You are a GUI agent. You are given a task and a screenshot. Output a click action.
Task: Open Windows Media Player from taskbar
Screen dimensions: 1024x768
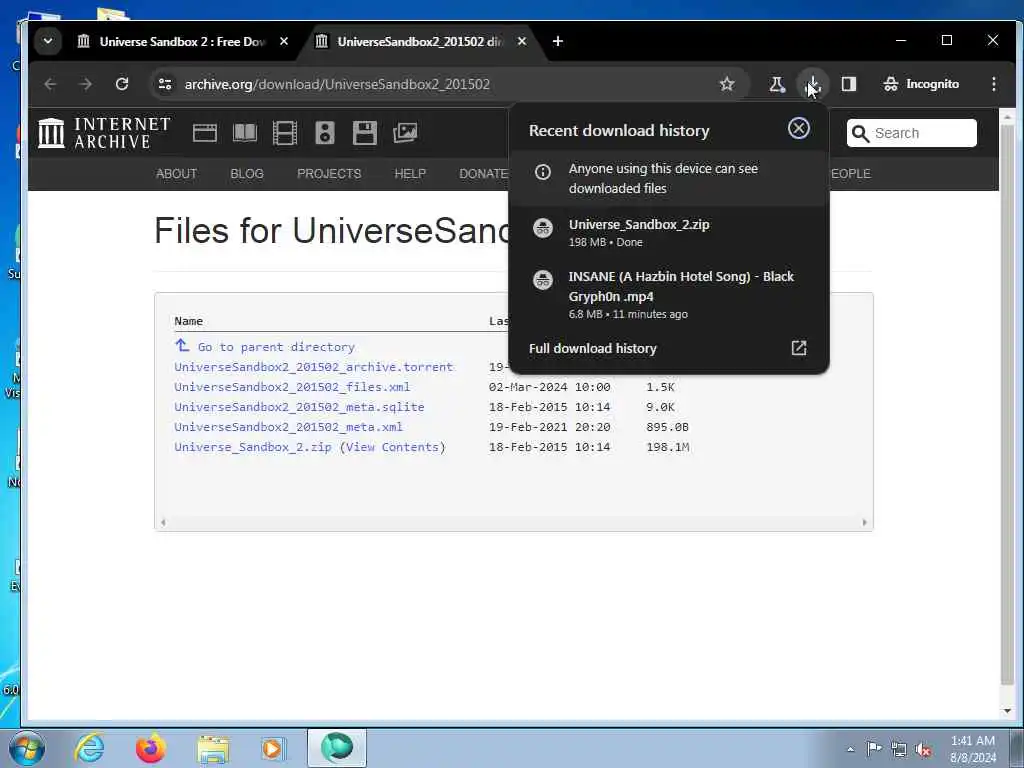[272, 748]
